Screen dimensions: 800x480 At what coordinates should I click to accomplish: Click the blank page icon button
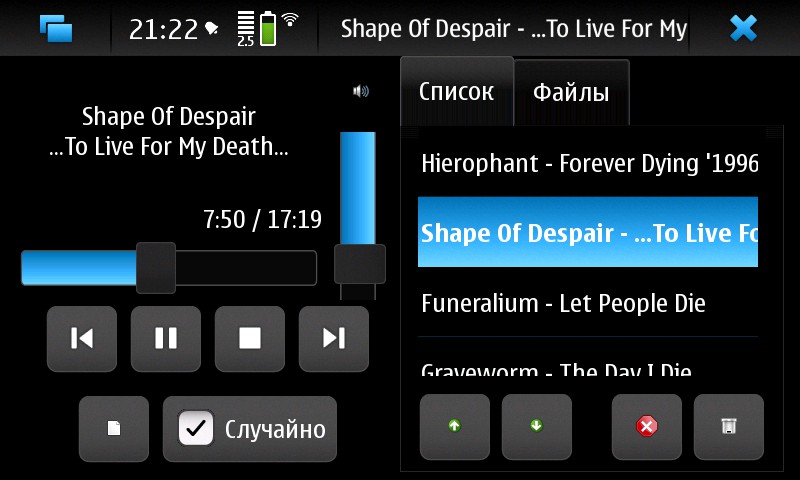coord(114,428)
